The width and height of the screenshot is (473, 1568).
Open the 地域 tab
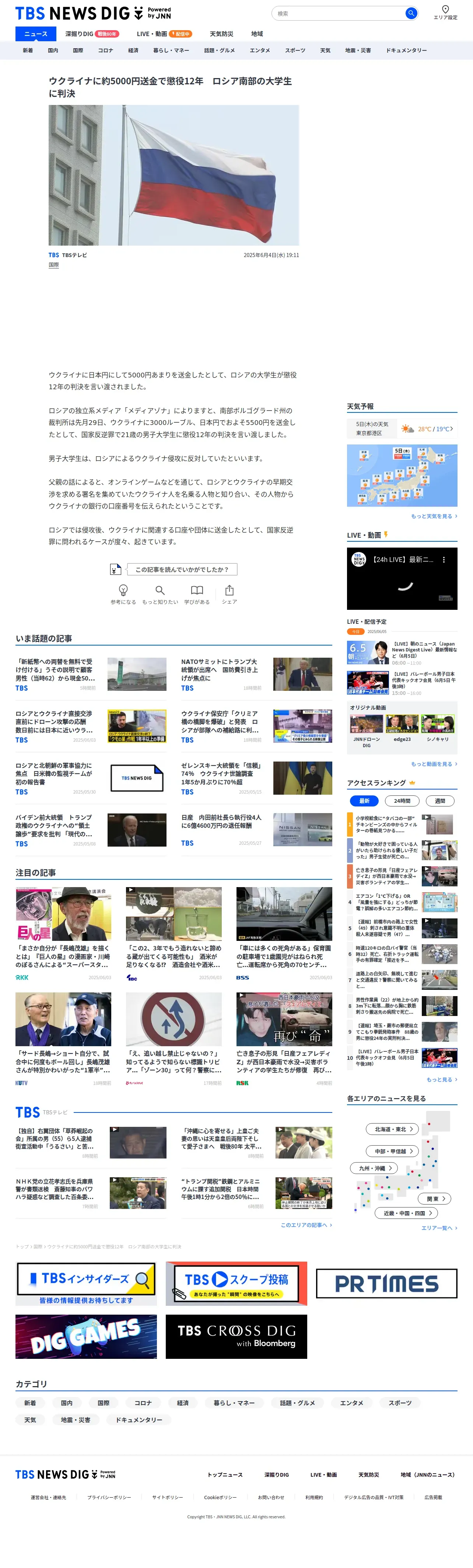click(257, 34)
